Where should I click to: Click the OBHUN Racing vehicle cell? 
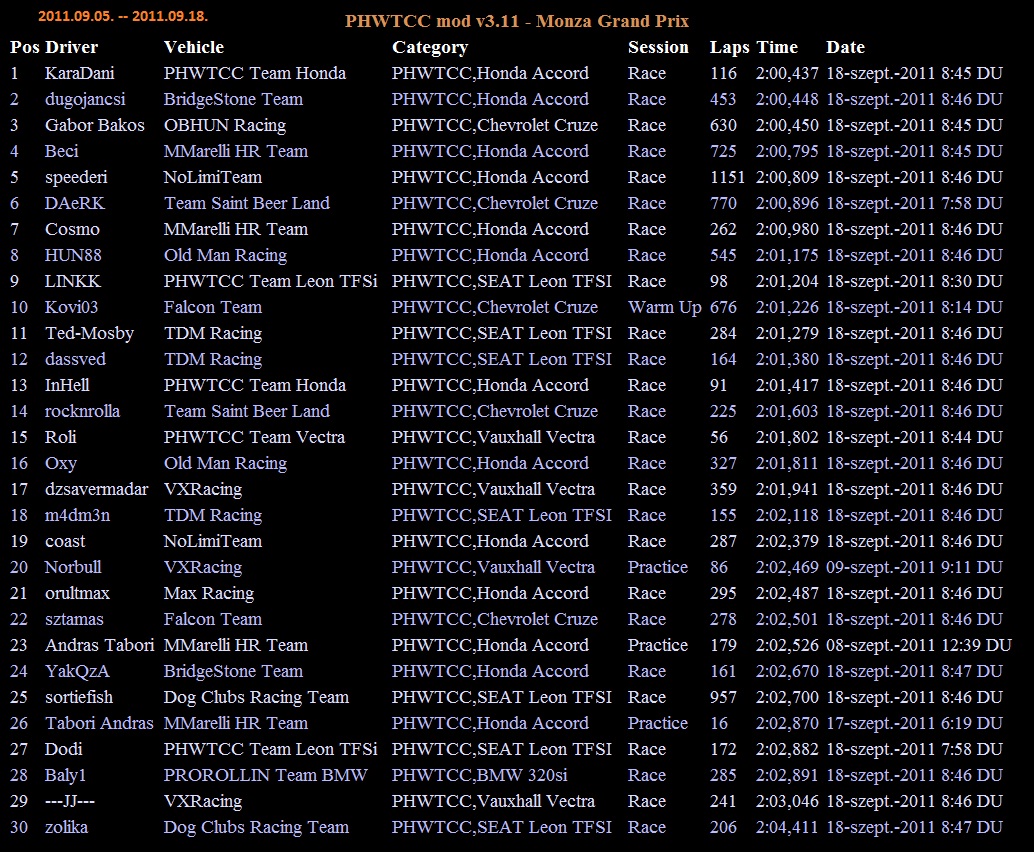pos(225,125)
